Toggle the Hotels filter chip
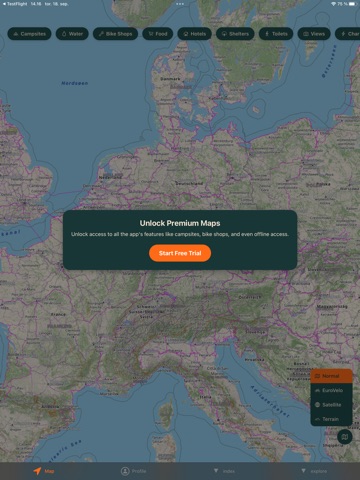Screen dimensions: 360x480 tap(194, 34)
